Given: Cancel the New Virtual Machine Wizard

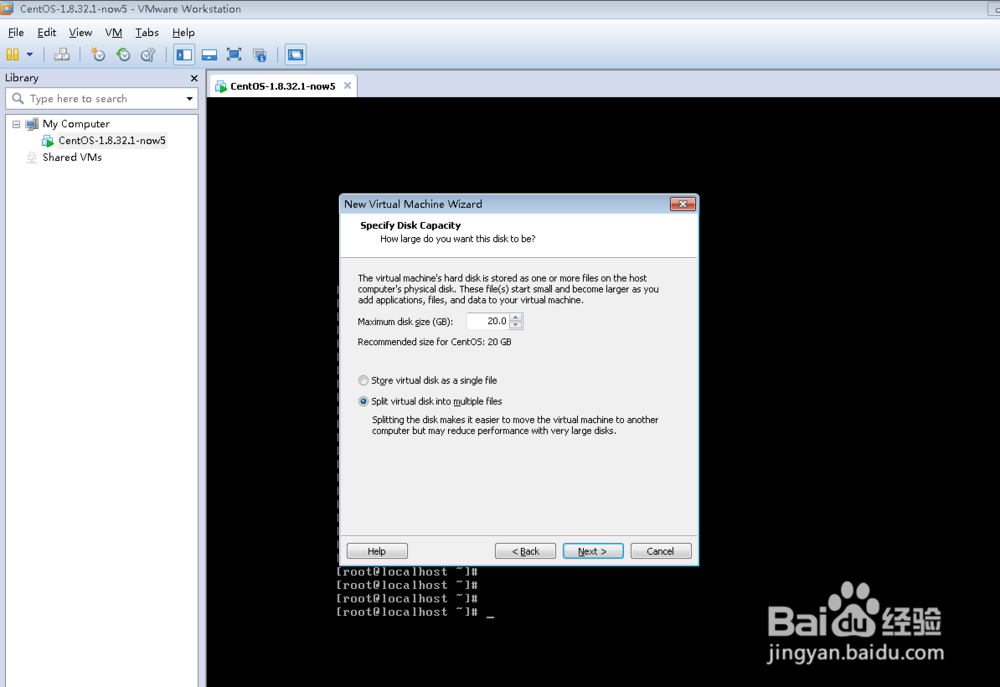Looking at the screenshot, I should [x=661, y=551].
